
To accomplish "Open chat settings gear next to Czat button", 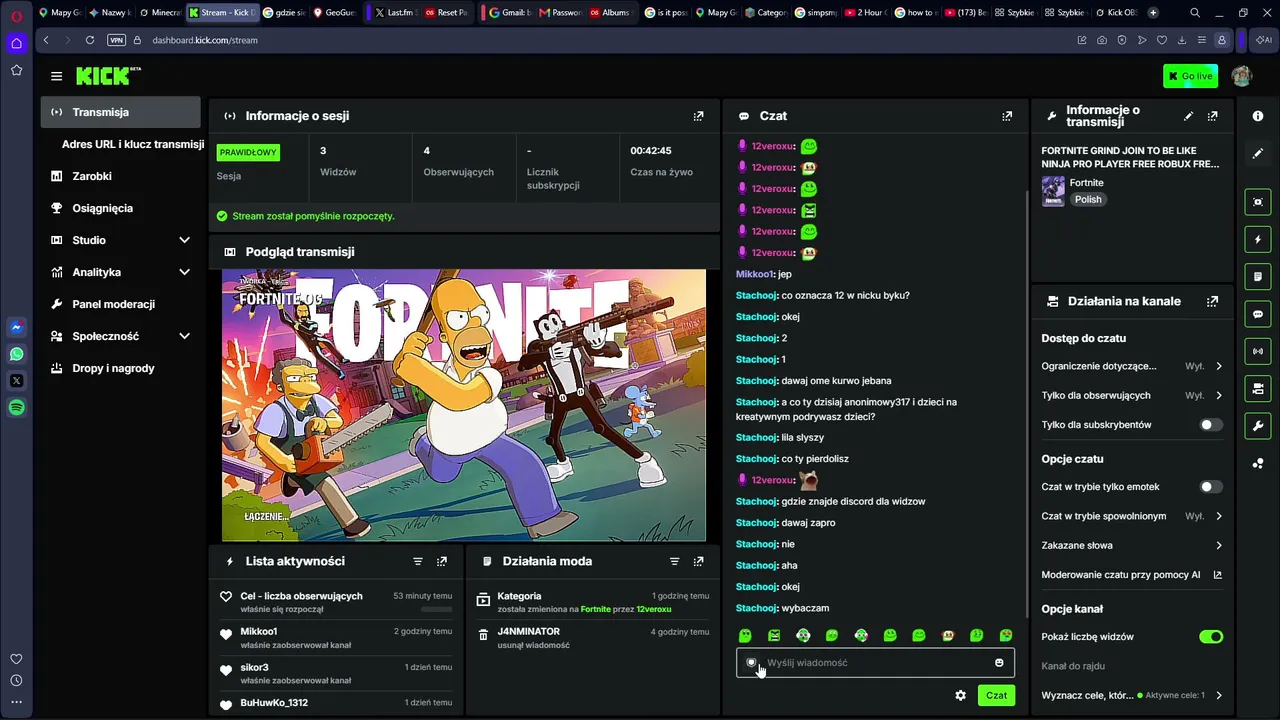I will point(960,695).
